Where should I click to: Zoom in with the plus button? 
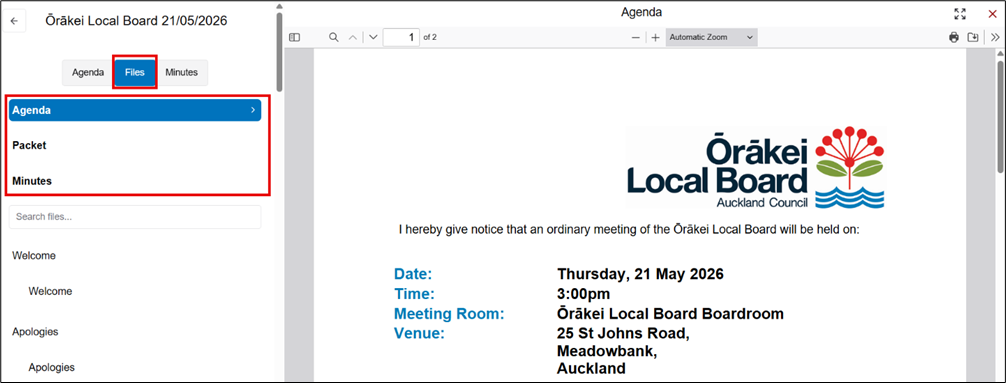point(655,37)
